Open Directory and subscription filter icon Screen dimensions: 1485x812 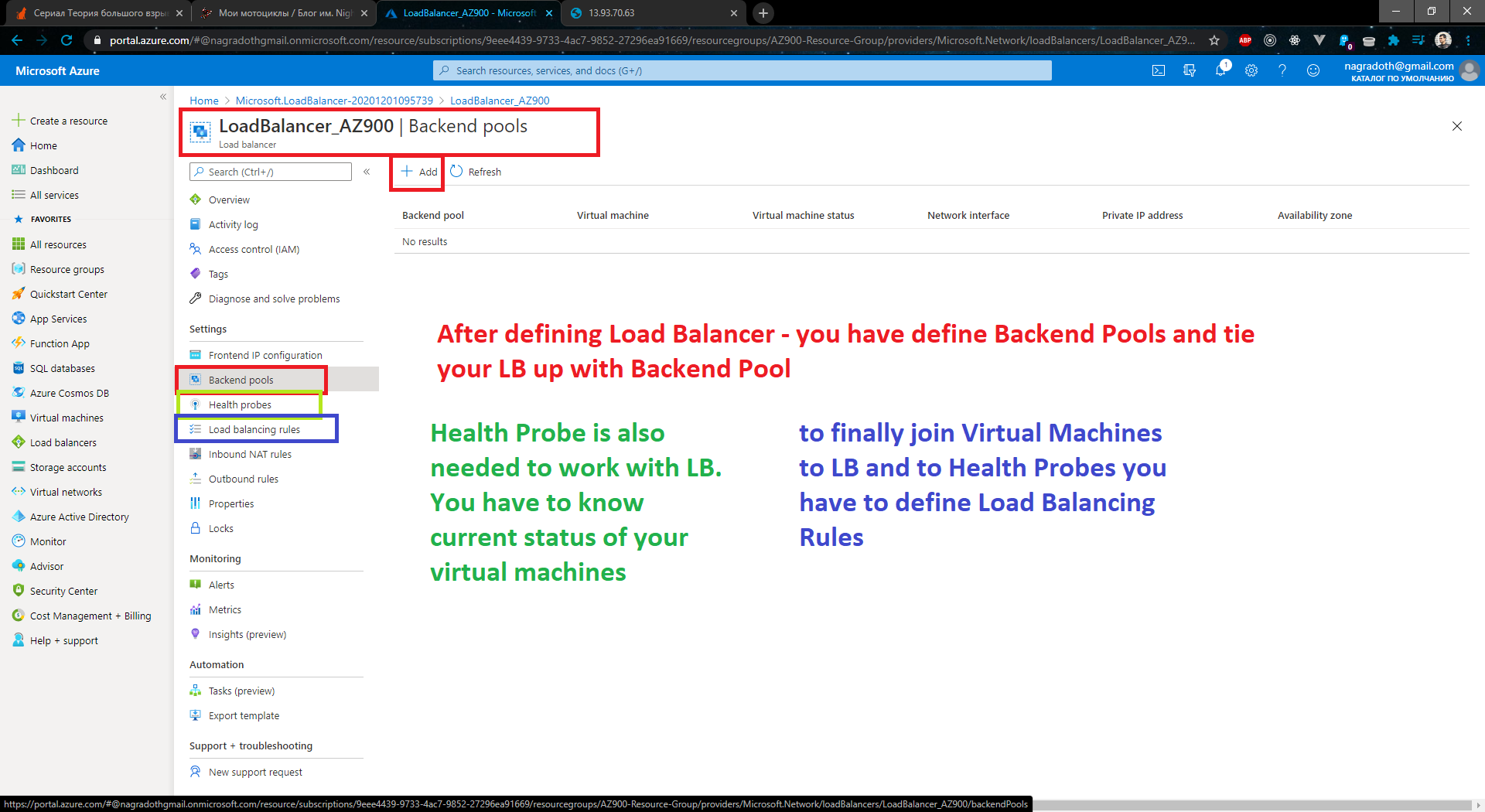(x=1190, y=70)
